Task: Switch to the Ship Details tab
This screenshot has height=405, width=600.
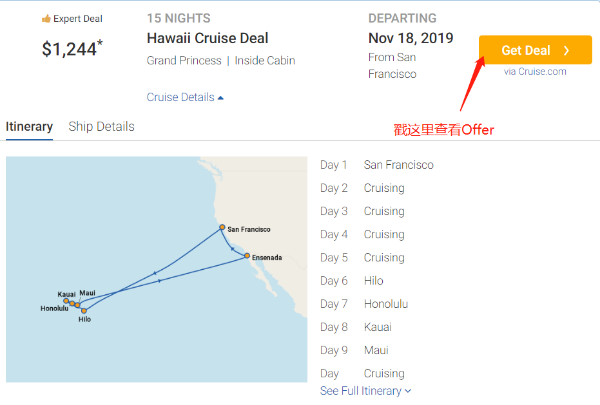Action: tap(101, 127)
